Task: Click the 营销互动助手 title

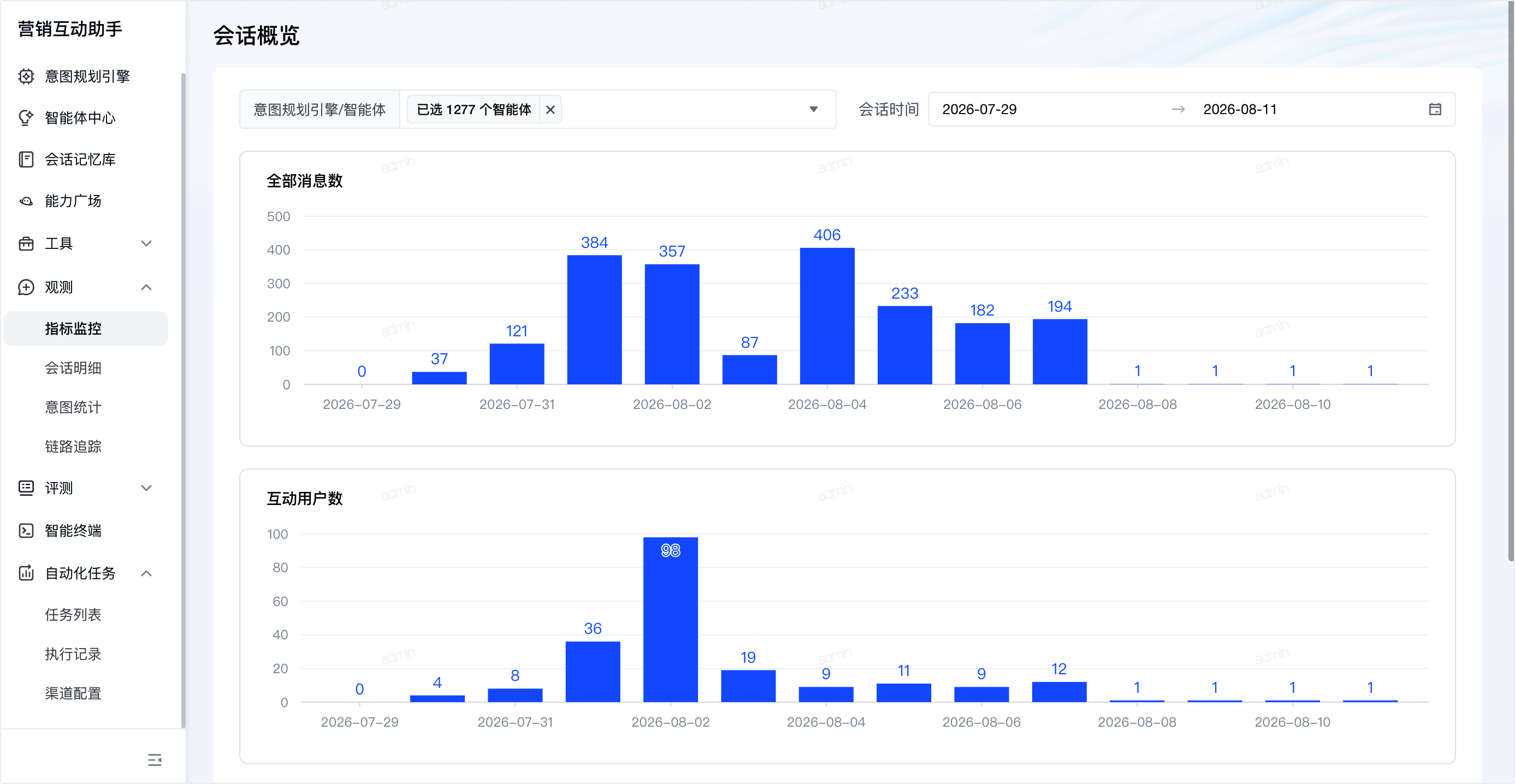Action: (70, 29)
